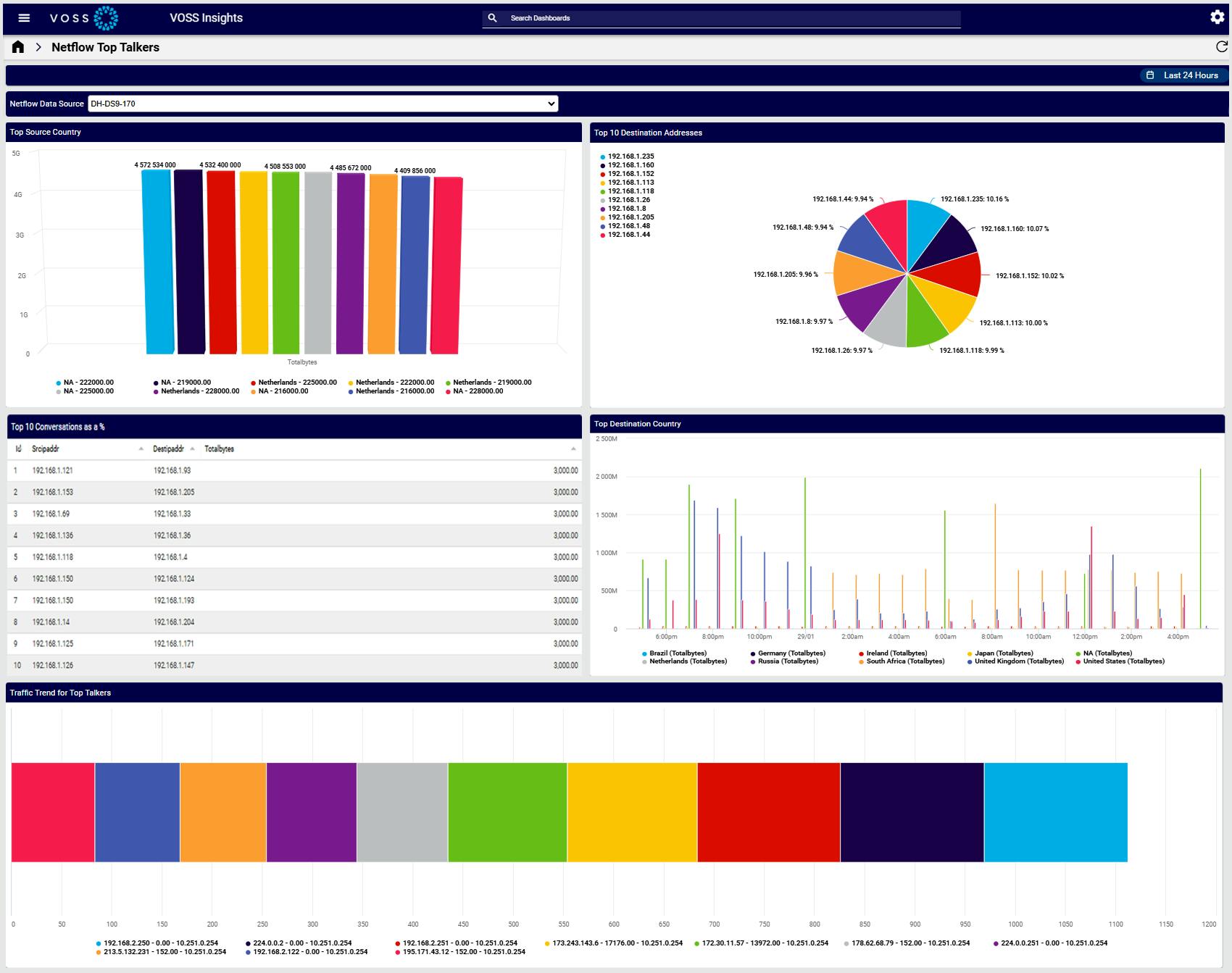Select row 1 source 192.168.1.121
Viewport: 1232px width, 973px height.
52,471
